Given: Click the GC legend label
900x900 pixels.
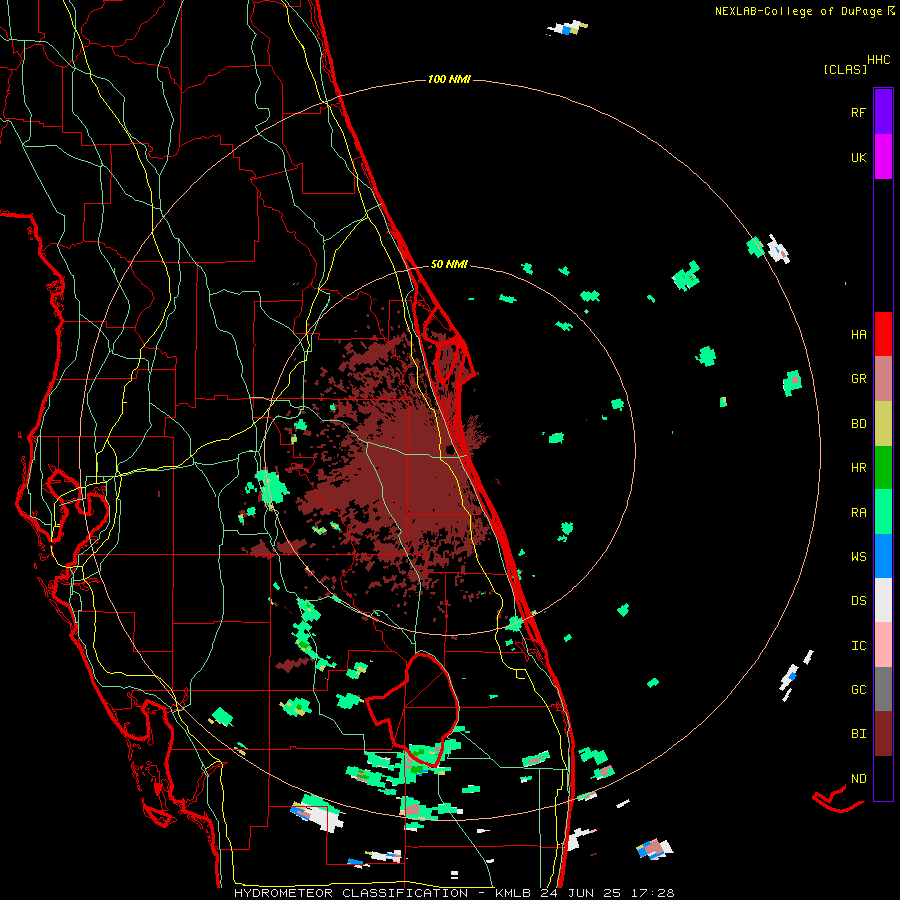Looking at the screenshot, I should click(x=858, y=690).
